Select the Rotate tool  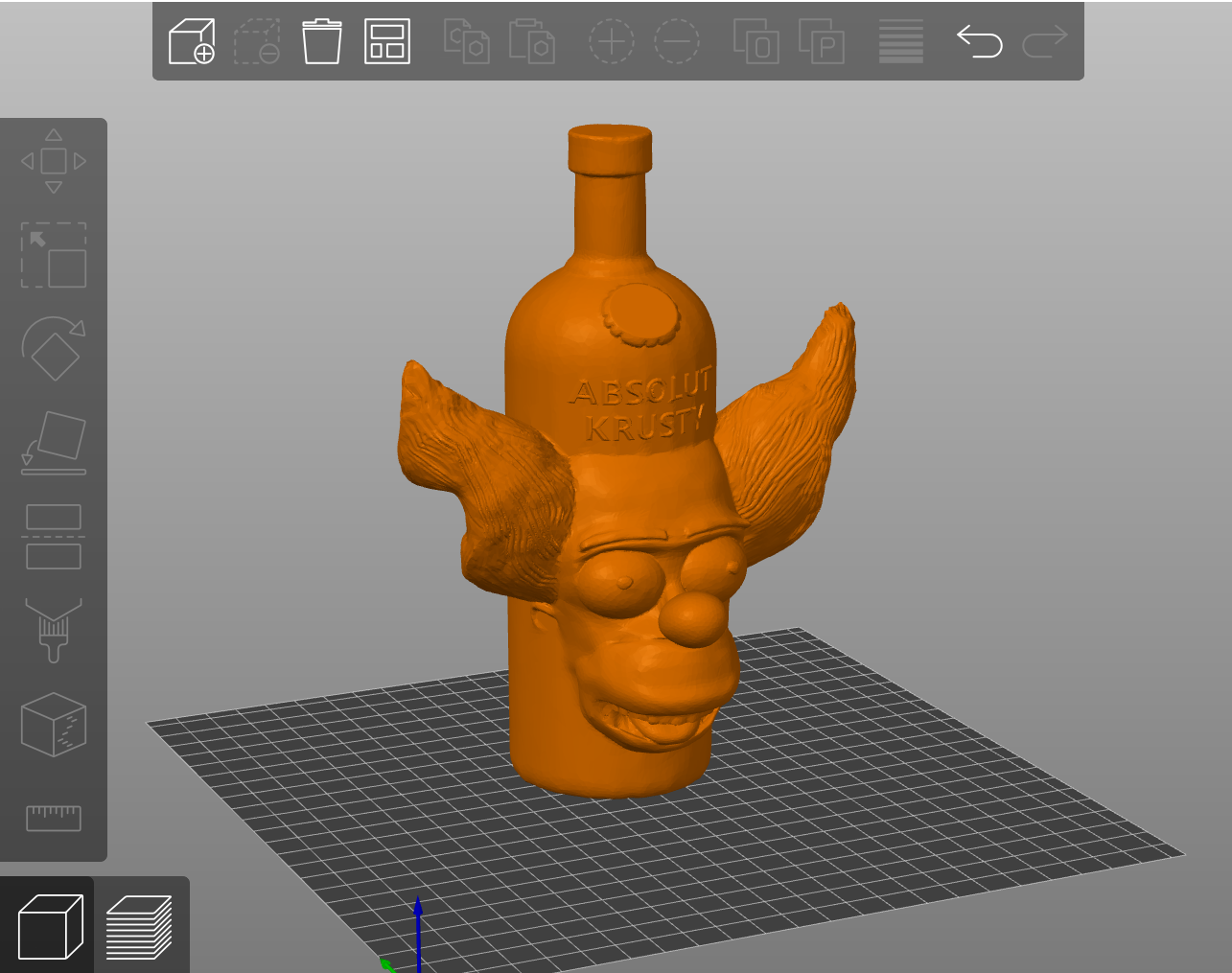pos(54,349)
